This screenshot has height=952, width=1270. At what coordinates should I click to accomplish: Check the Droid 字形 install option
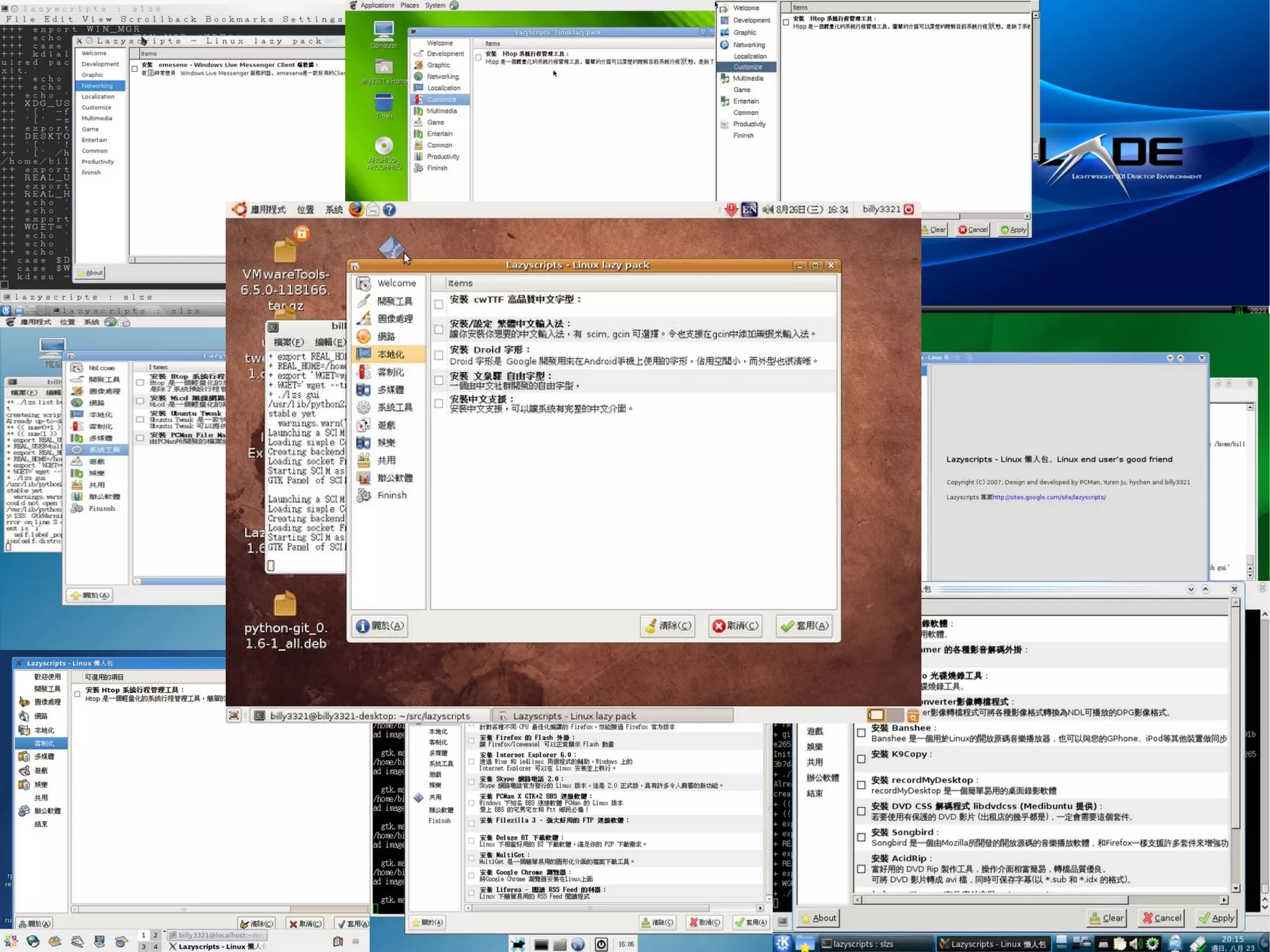439,355
